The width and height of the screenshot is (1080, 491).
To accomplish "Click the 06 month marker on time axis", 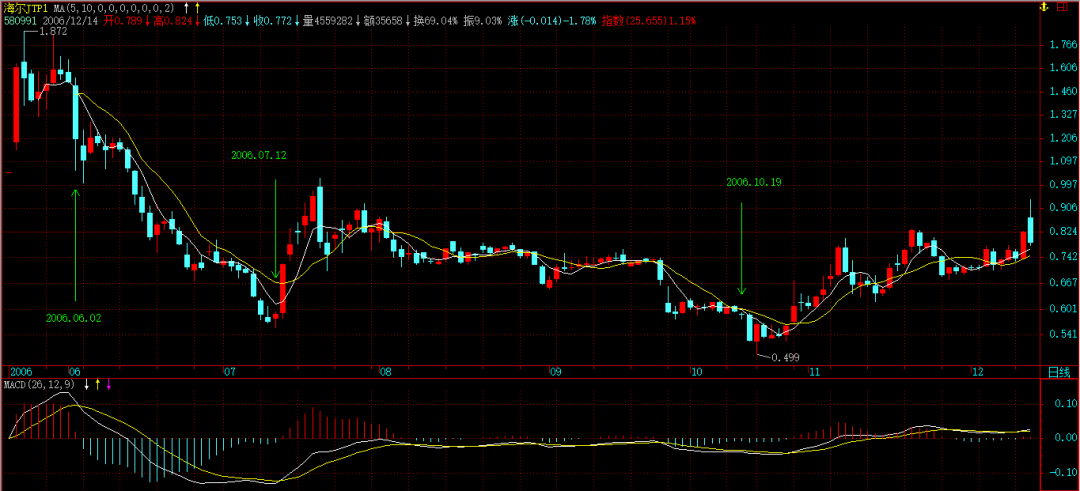I will click(x=76, y=373).
